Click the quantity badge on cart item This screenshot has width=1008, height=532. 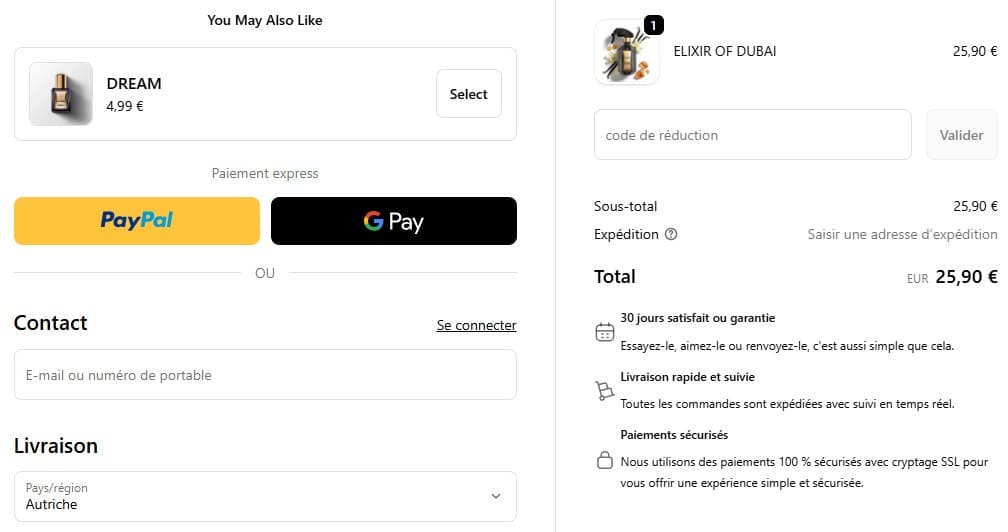coord(654,25)
